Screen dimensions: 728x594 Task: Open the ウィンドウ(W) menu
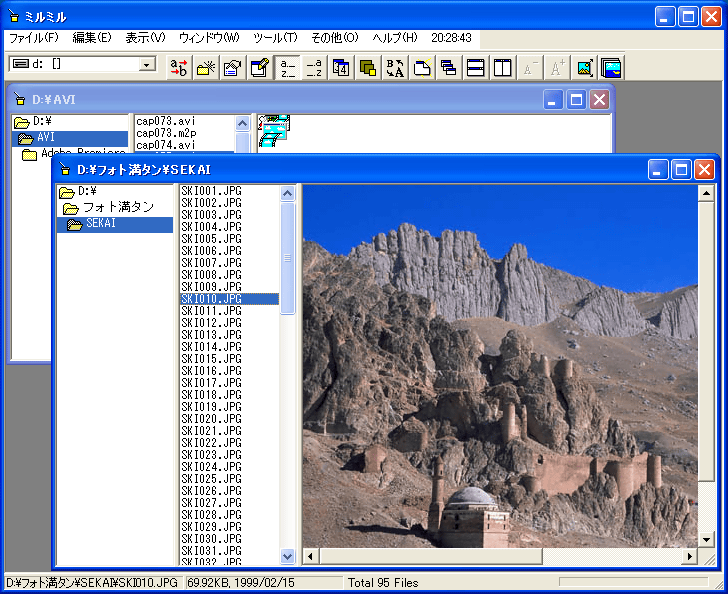click(209, 38)
